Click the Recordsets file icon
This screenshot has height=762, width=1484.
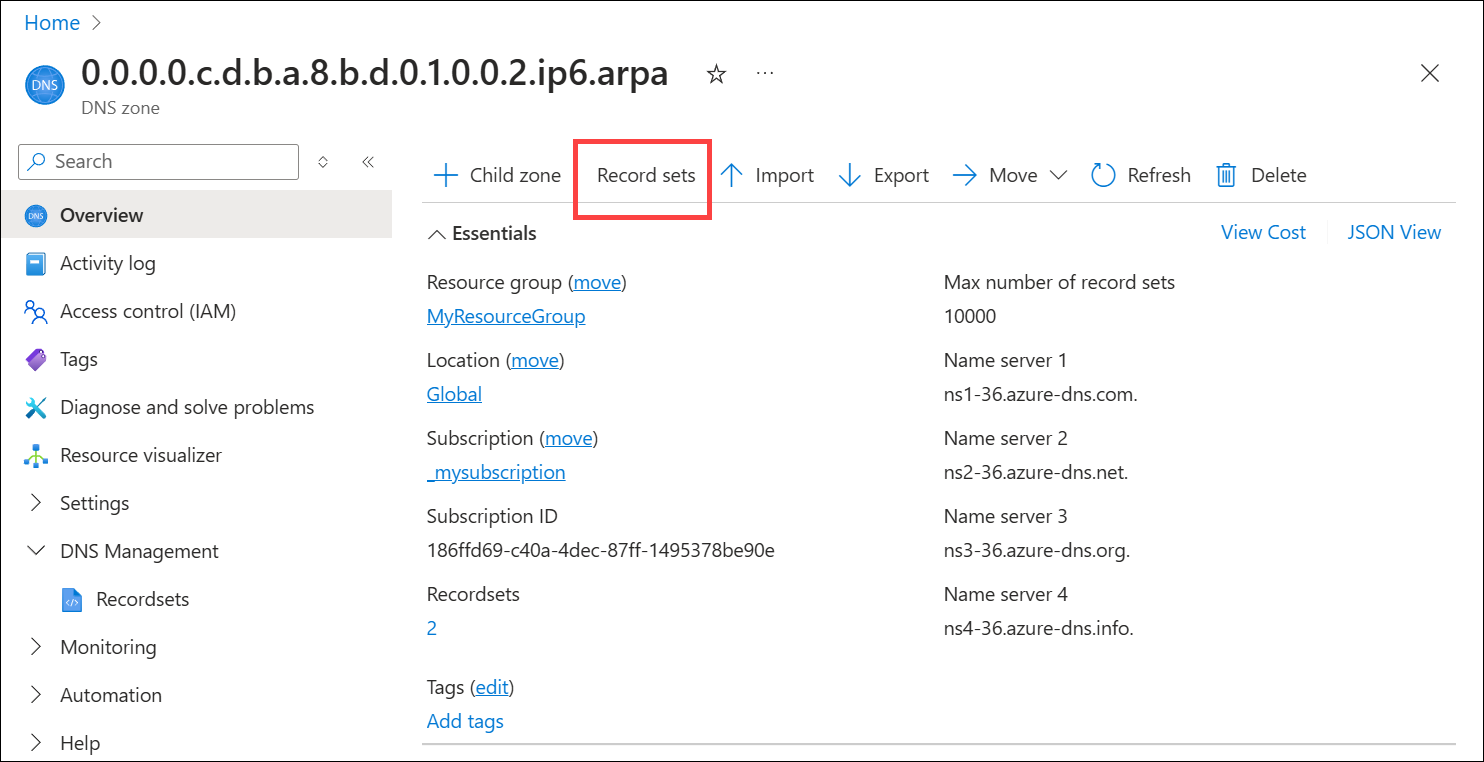tap(72, 600)
